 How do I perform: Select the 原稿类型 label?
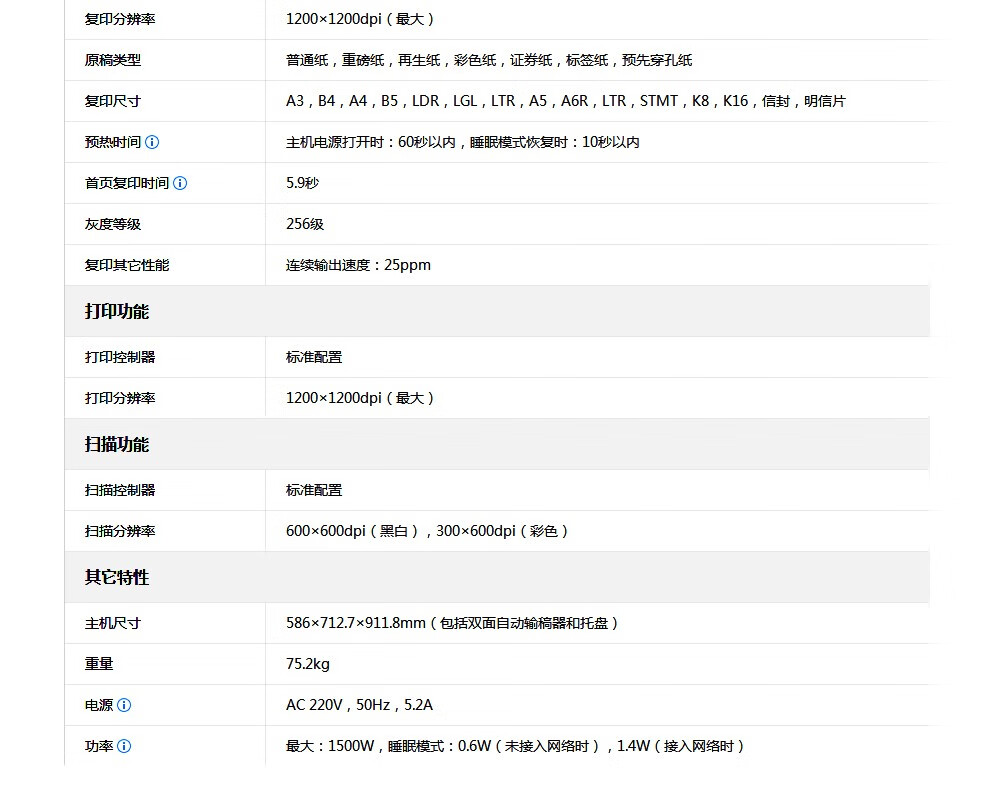tap(113, 60)
